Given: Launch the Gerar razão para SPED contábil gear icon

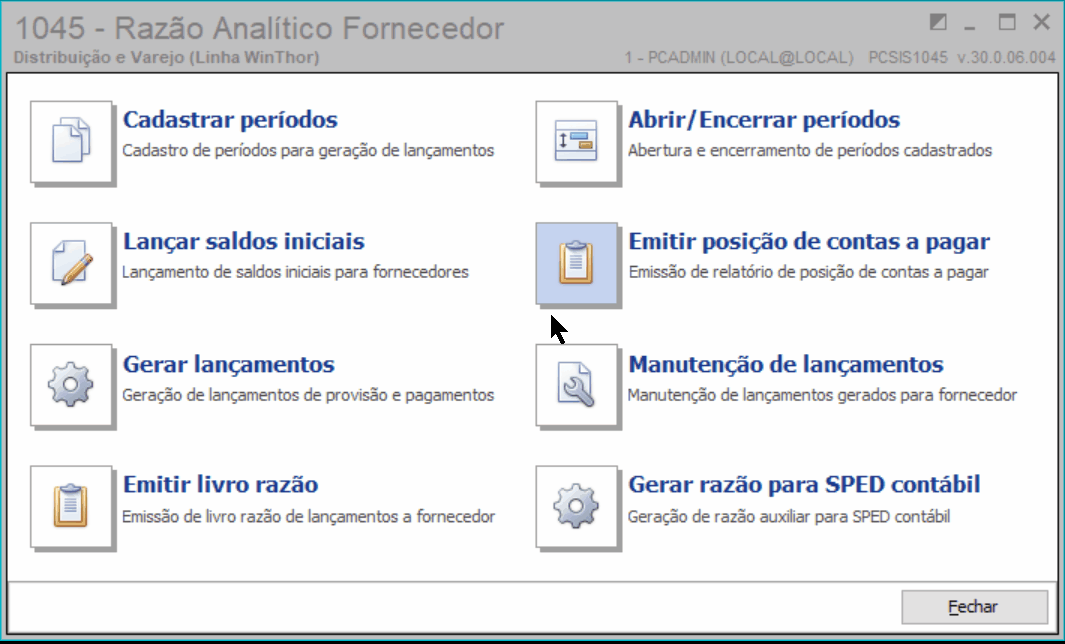Looking at the screenshot, I should point(577,506).
